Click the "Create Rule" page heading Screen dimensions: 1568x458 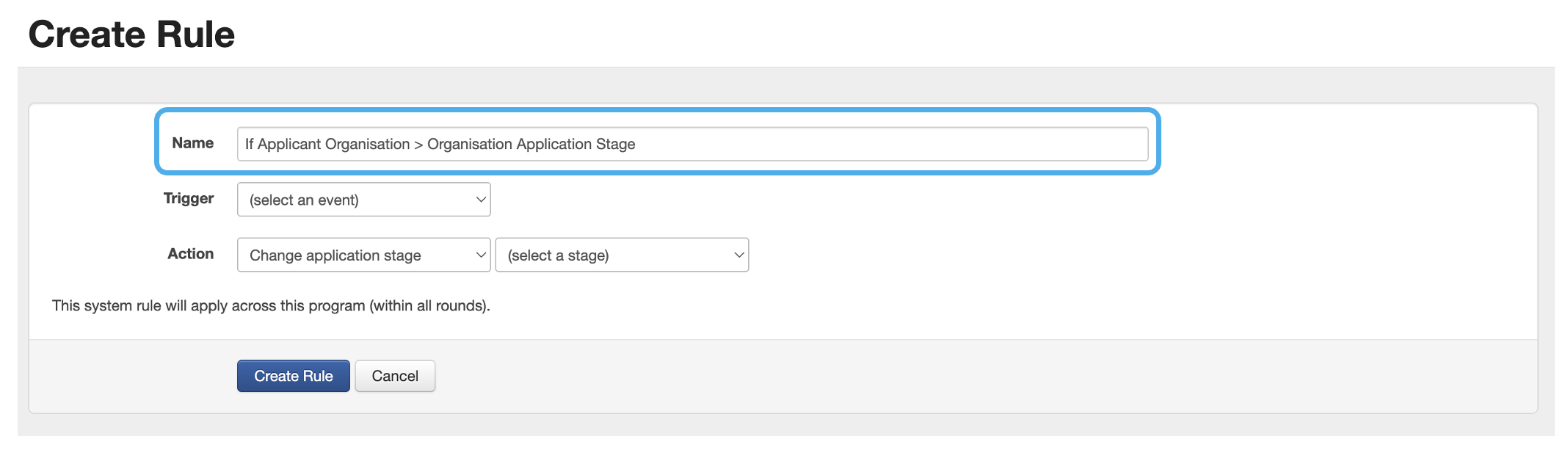tap(131, 34)
